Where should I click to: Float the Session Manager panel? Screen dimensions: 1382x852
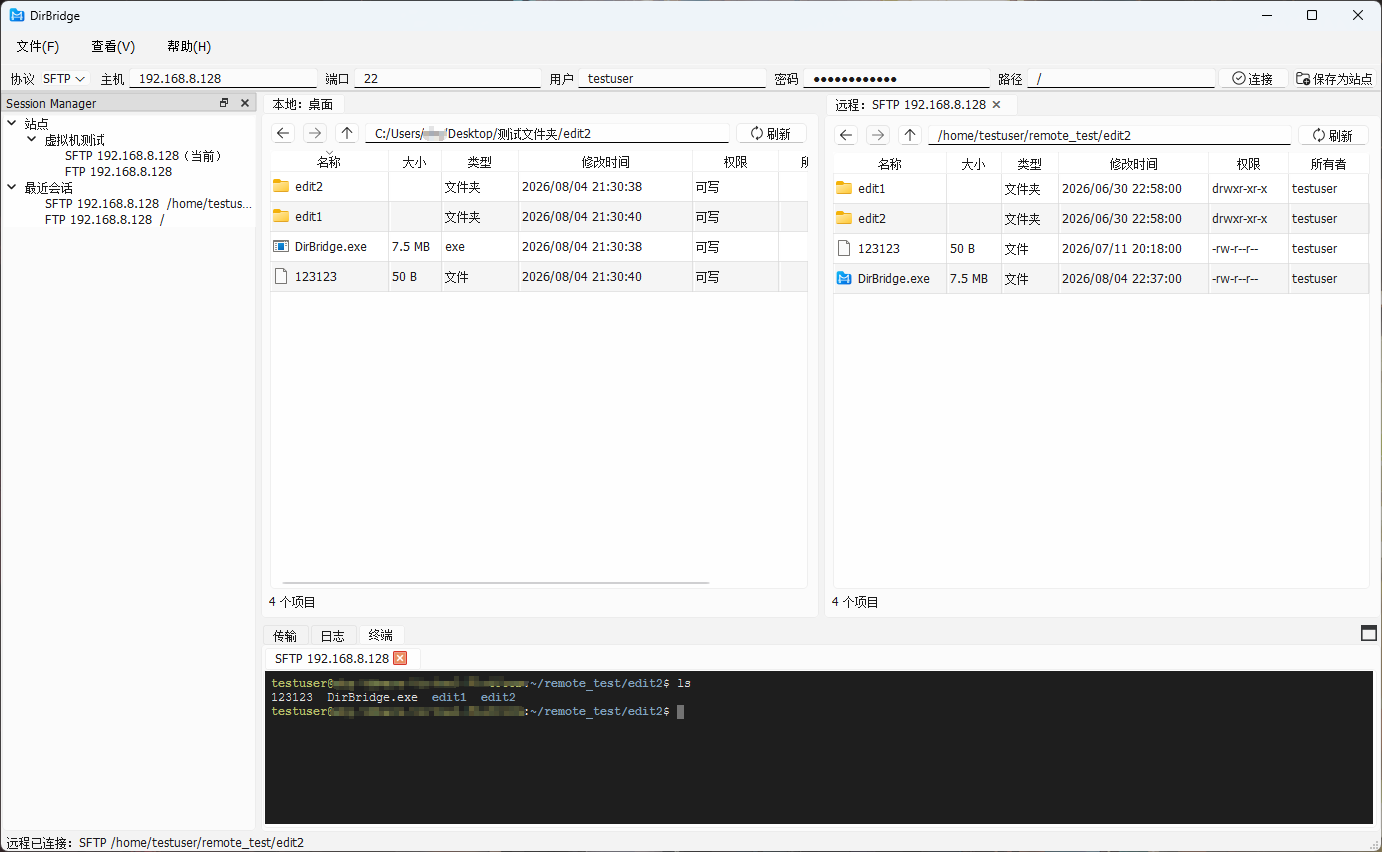pos(224,103)
